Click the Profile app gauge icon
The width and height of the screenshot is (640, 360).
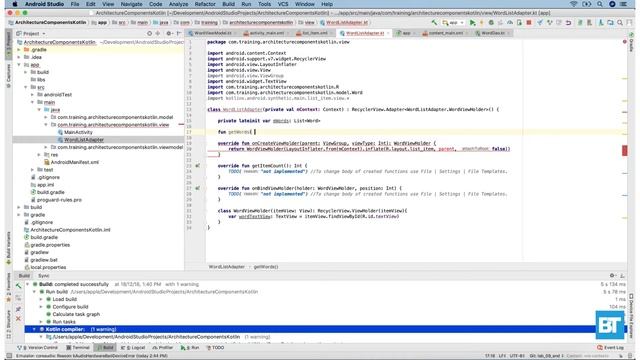click(x=510, y=23)
